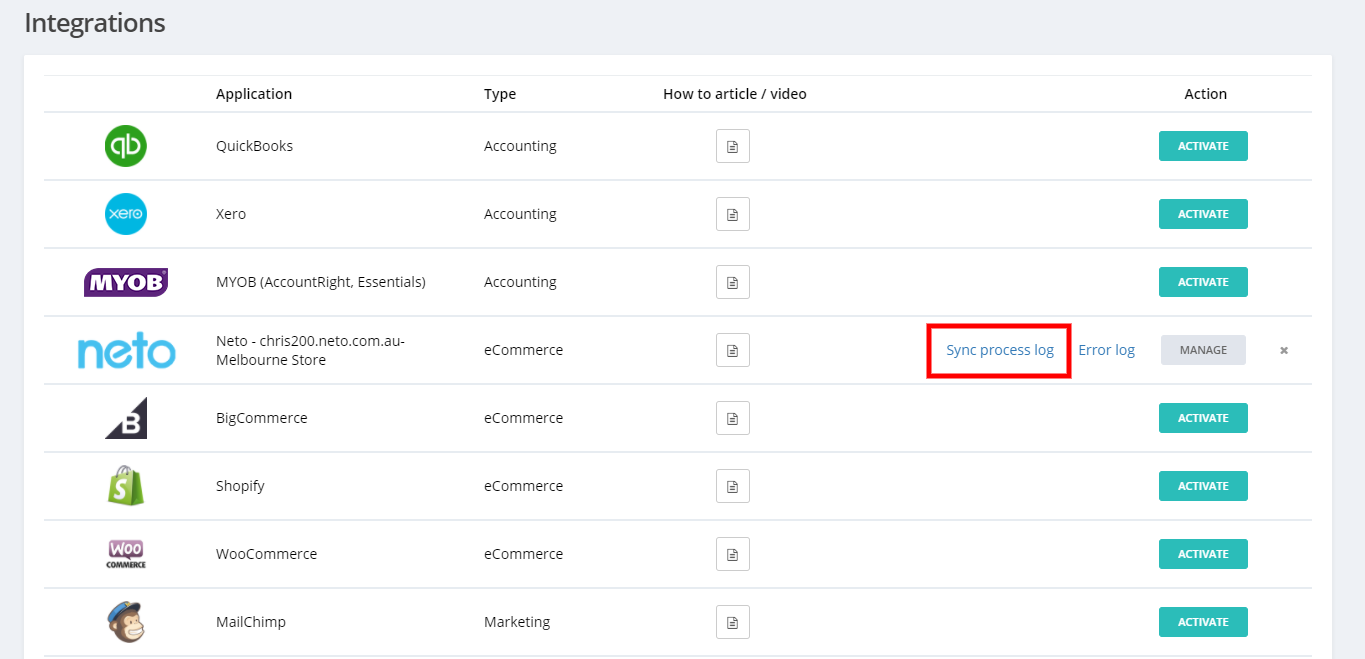The height and width of the screenshot is (659, 1365).
Task: Click the Shopify bag logo
Action: coord(126,486)
